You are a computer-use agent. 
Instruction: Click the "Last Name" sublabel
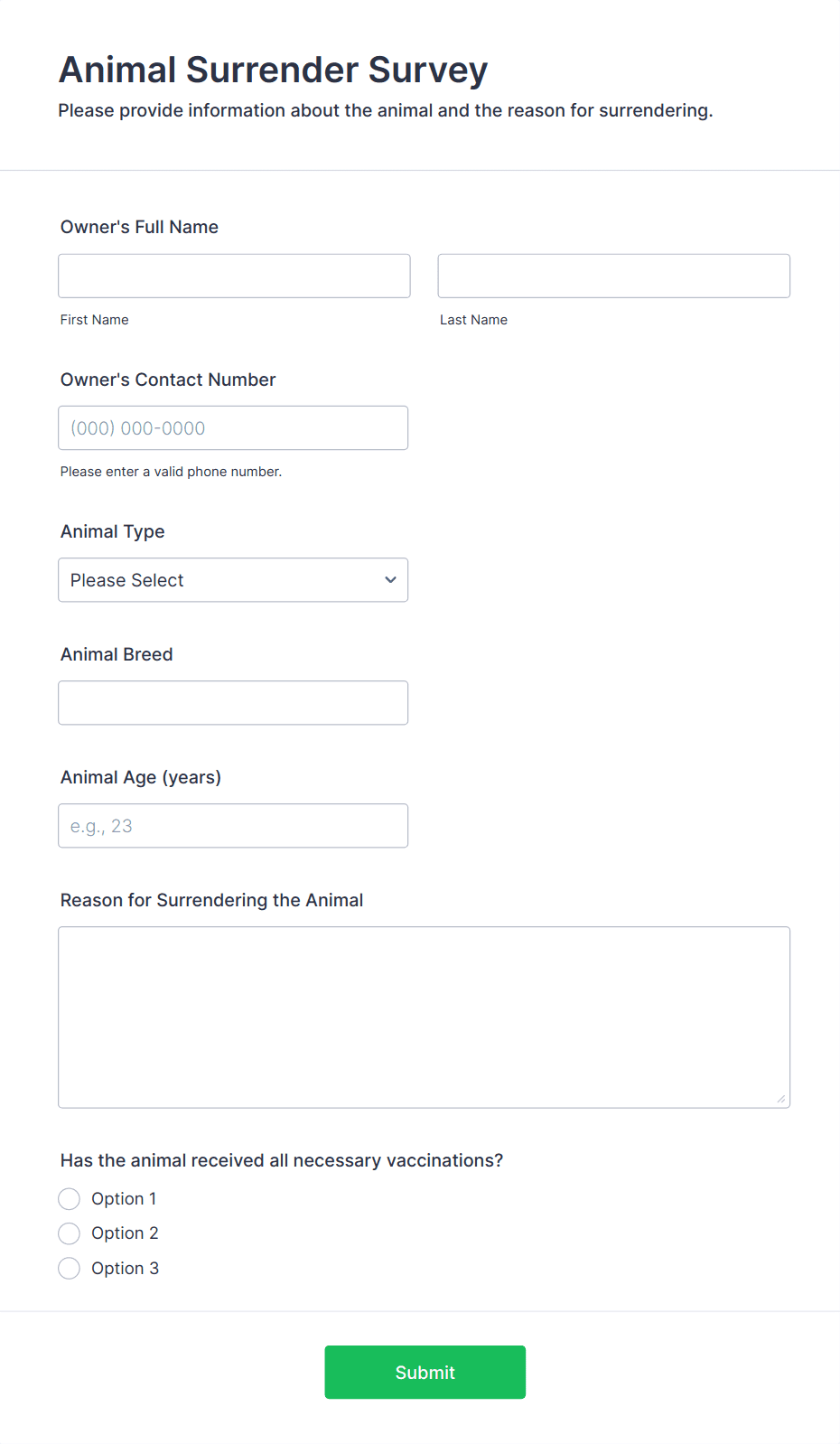tap(473, 320)
